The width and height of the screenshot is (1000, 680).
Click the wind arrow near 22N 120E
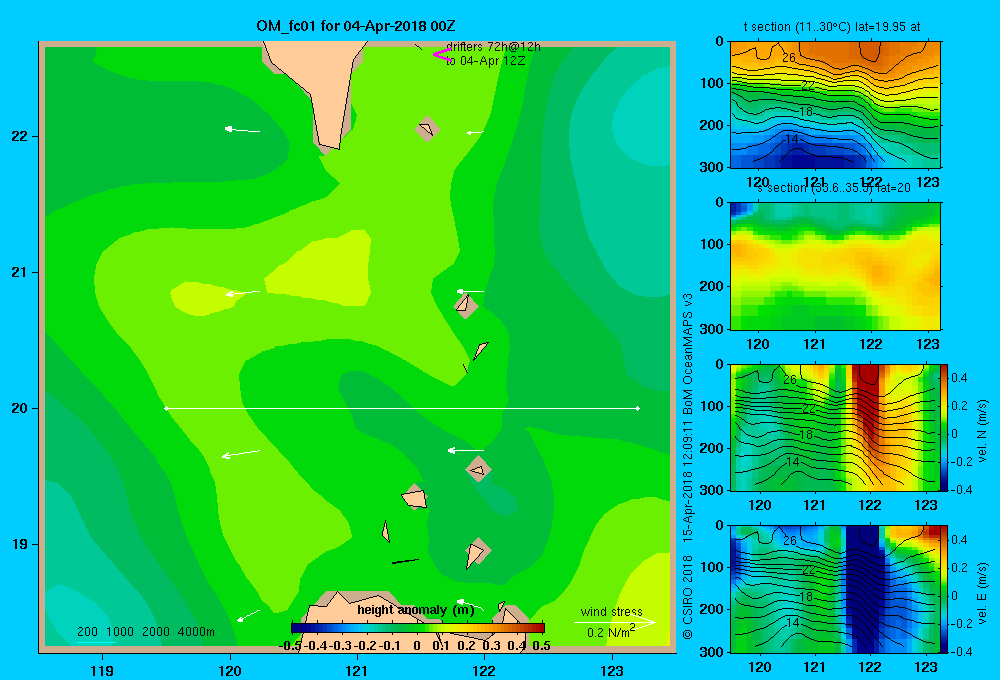(x=242, y=130)
